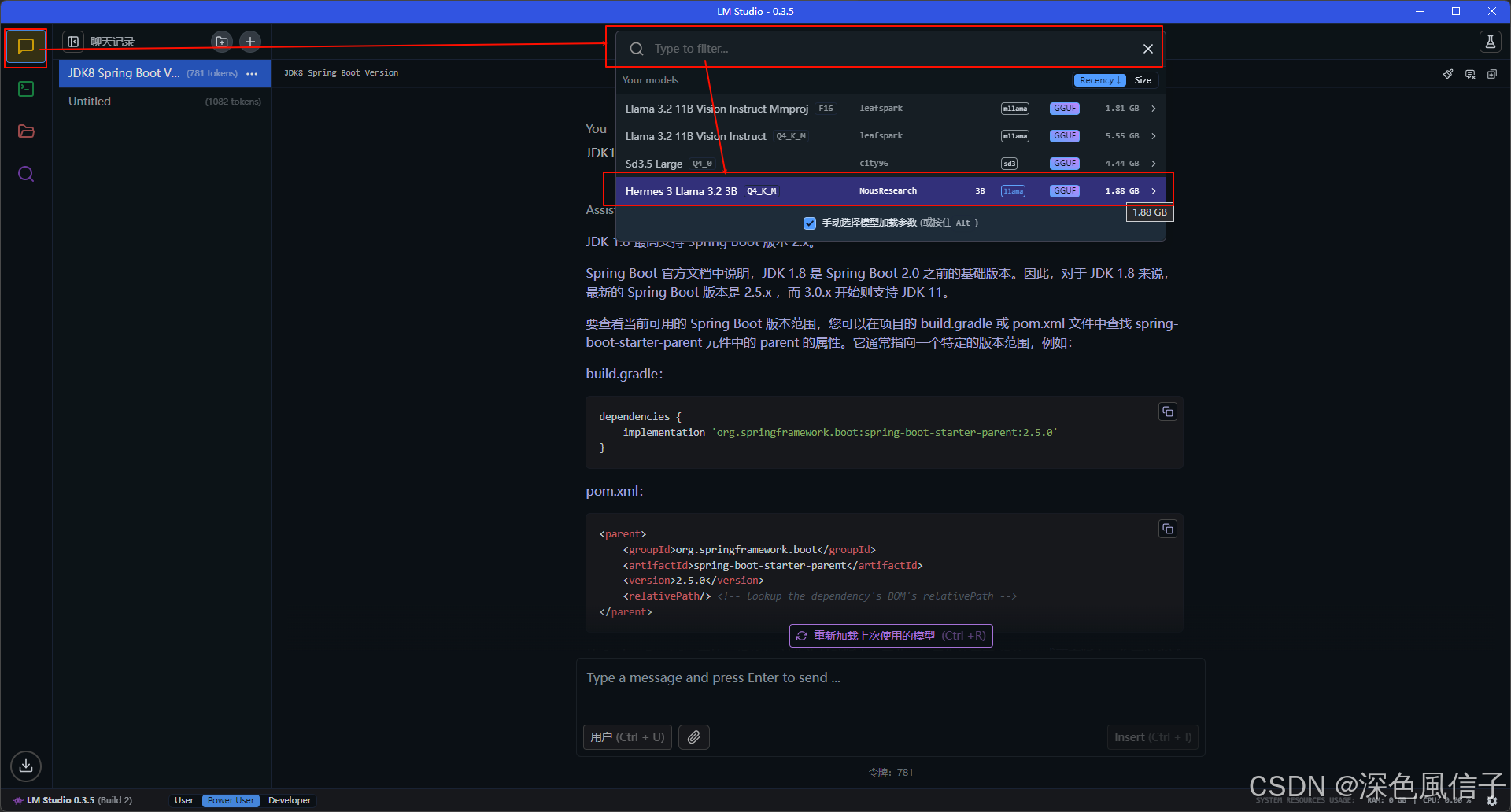Viewport: 1511px width, 812px height.
Task: Click the sd3 architecture tag
Action: coord(1009,164)
